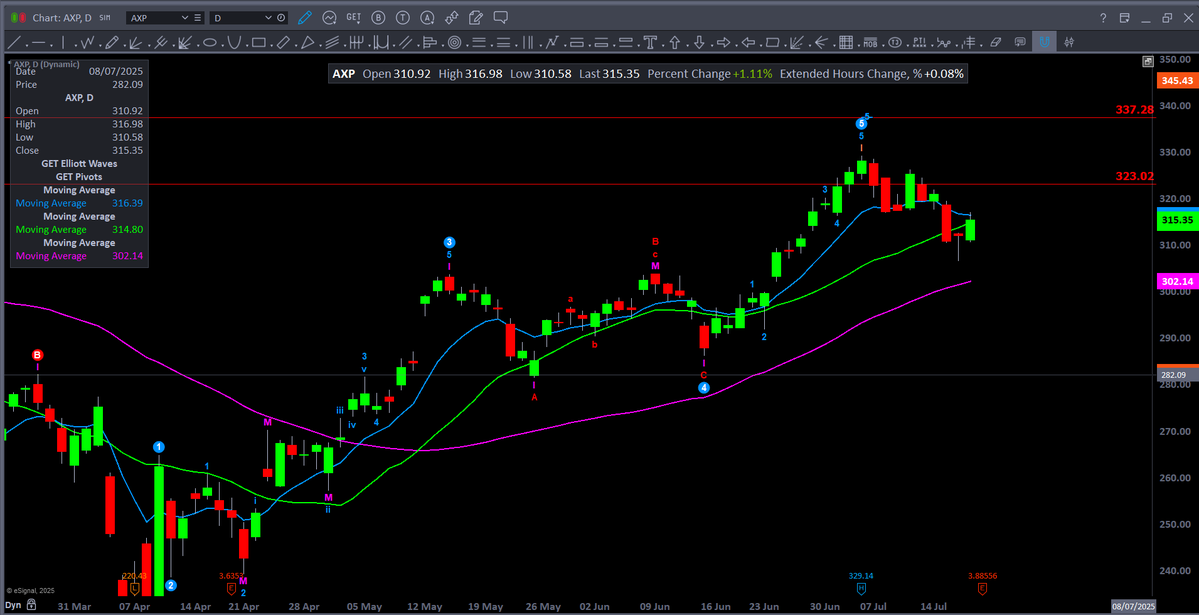
Task: Click the 323.02 red price level label
Action: (x=1135, y=176)
